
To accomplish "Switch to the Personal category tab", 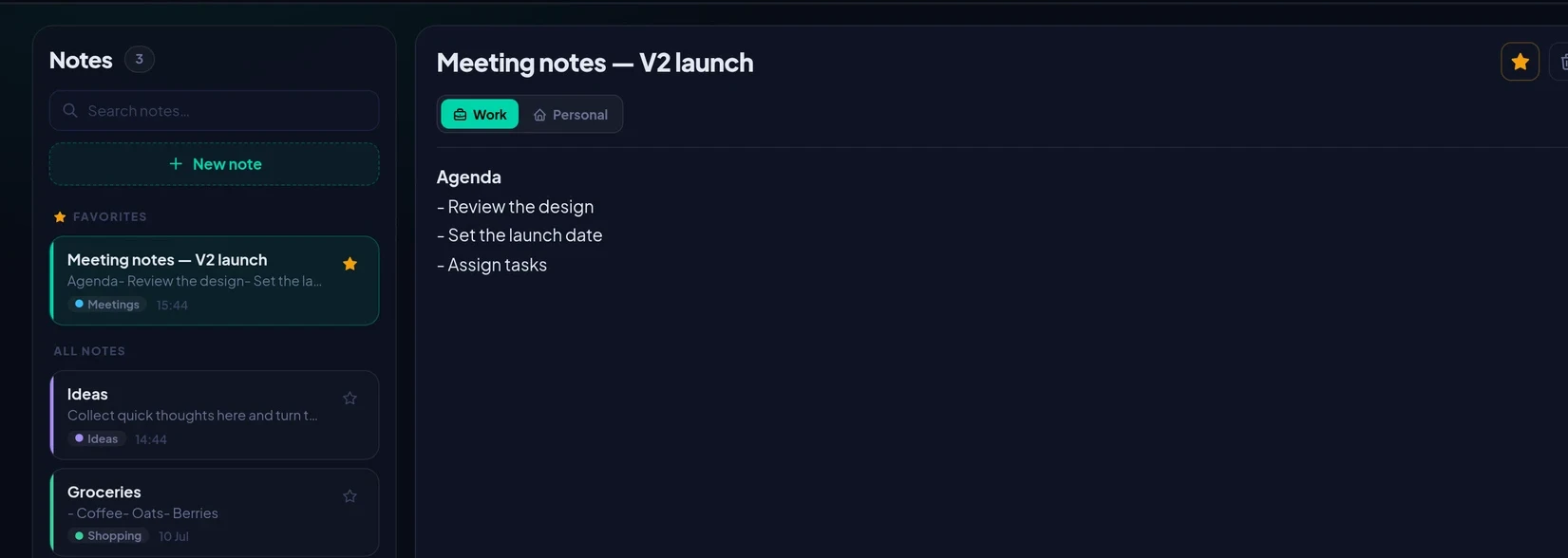I will (571, 114).
